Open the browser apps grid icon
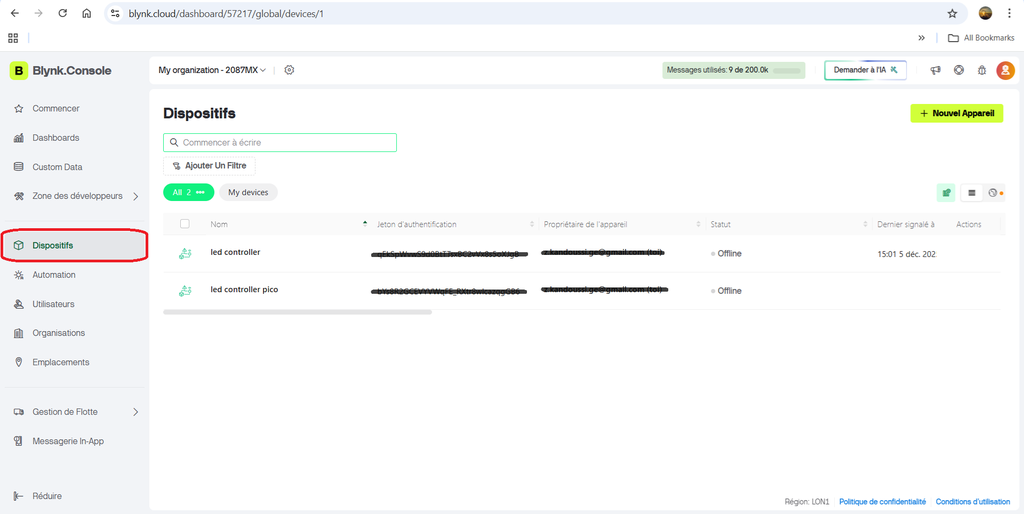Image resolution: width=1024 pixels, height=514 pixels. pyautogui.click(x=13, y=38)
